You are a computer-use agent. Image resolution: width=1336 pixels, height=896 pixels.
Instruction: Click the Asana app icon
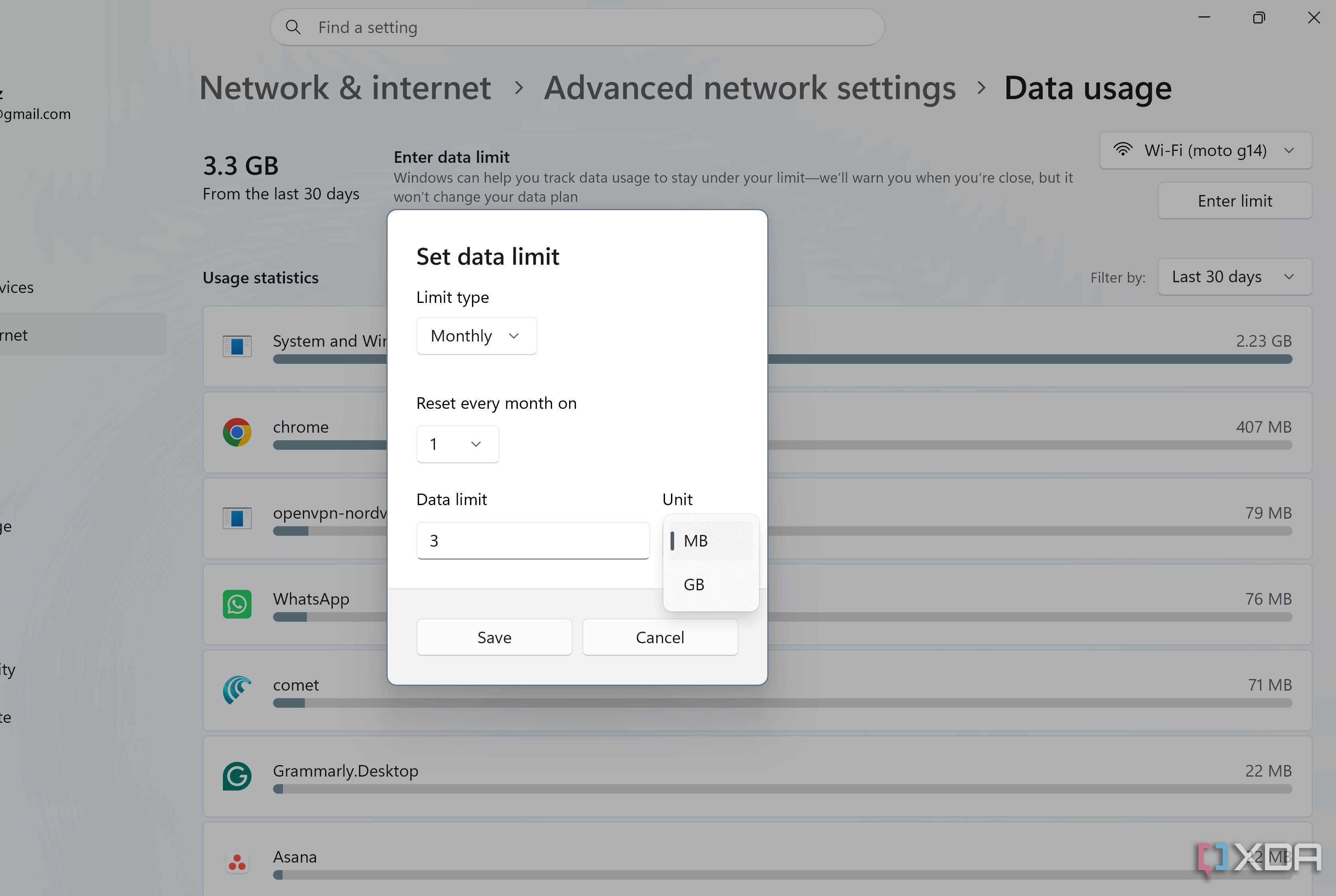click(x=237, y=862)
